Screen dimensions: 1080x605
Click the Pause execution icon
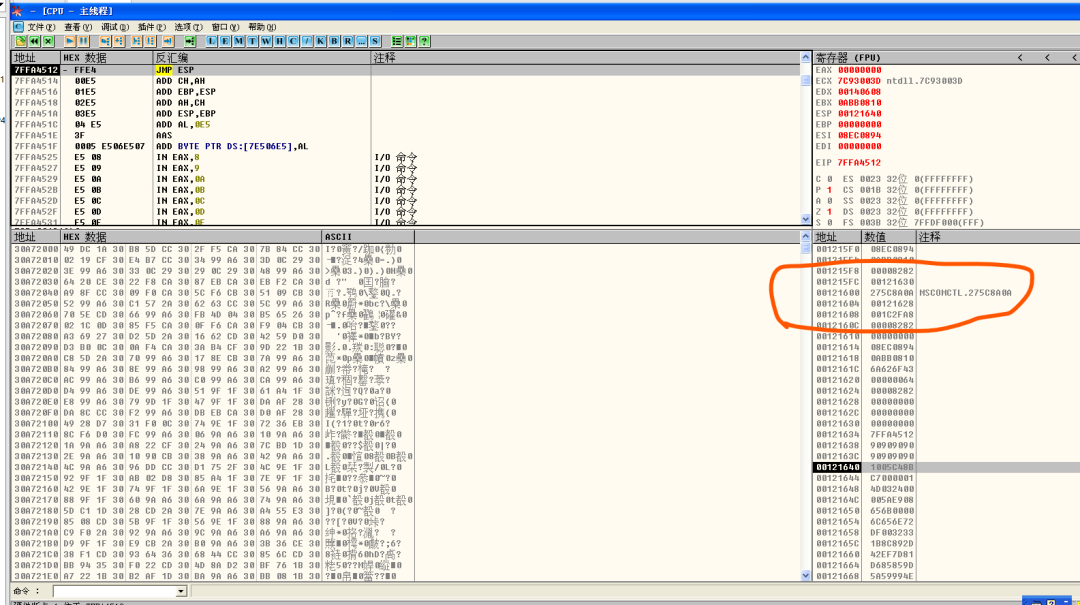tap(83, 41)
